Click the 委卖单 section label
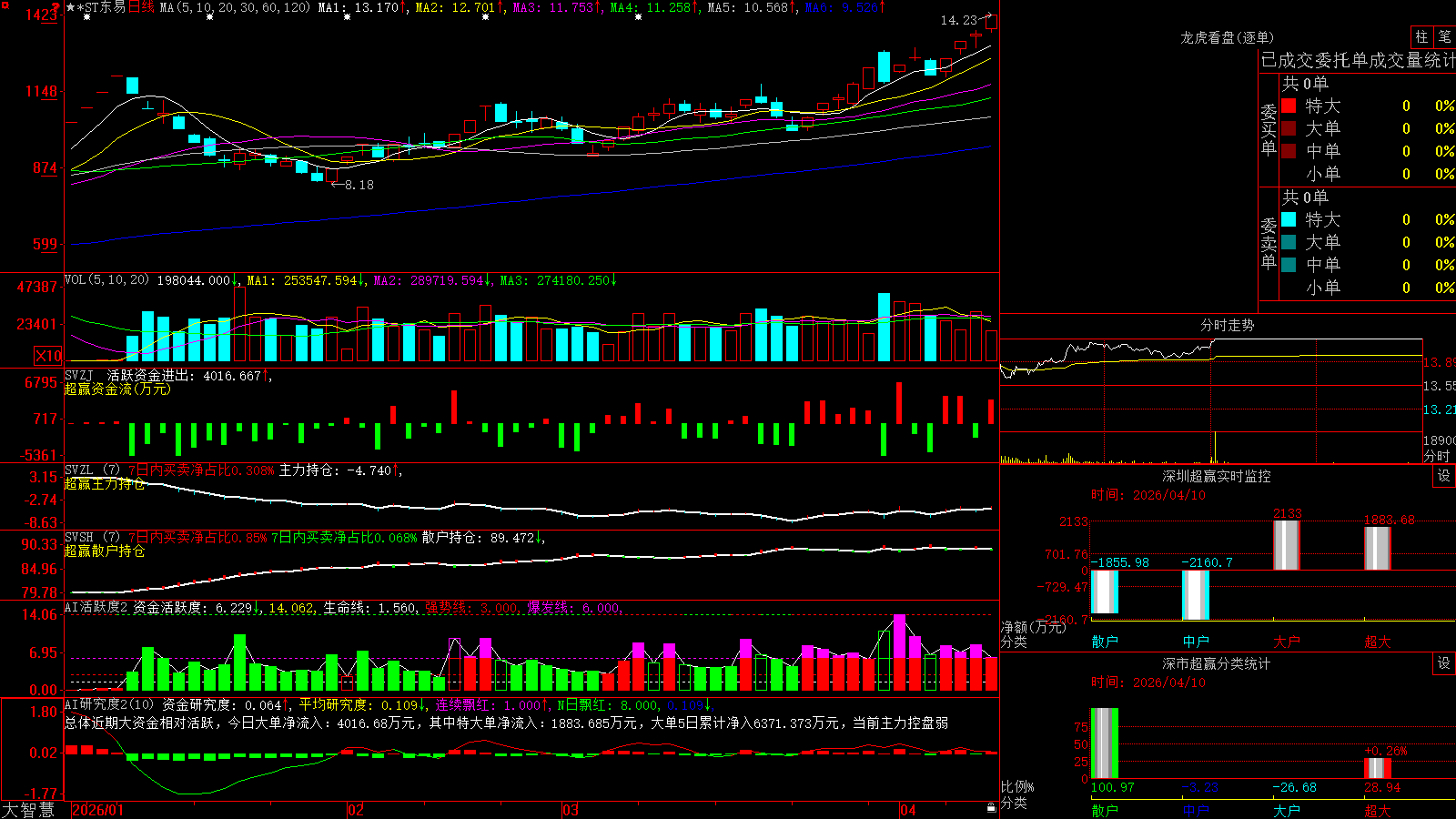 tap(1269, 243)
